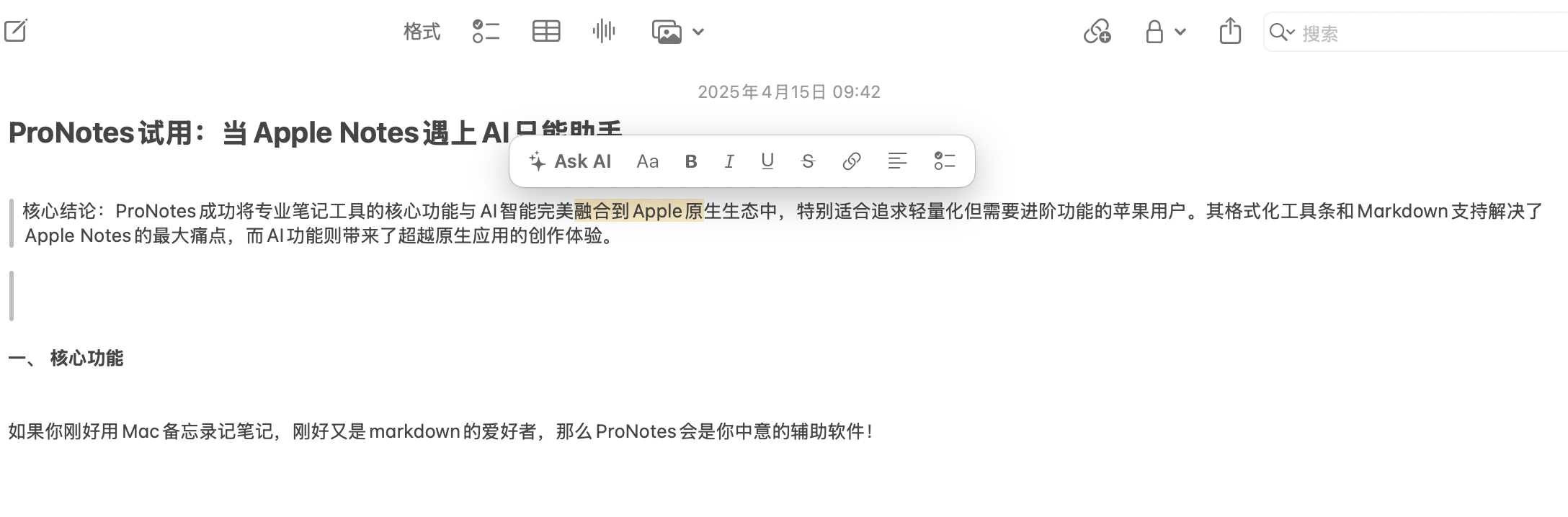Insert a table using the toolbar icon

click(x=546, y=32)
